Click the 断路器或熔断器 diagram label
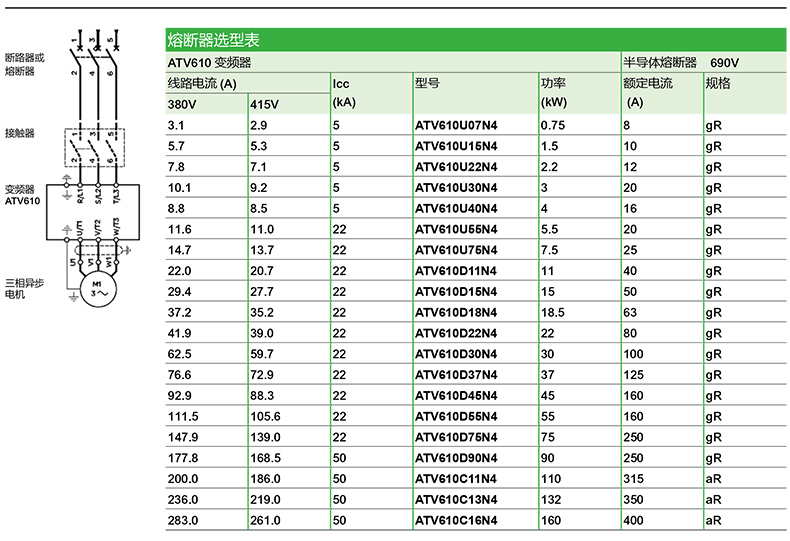This screenshot has width=790, height=541. 25,64
